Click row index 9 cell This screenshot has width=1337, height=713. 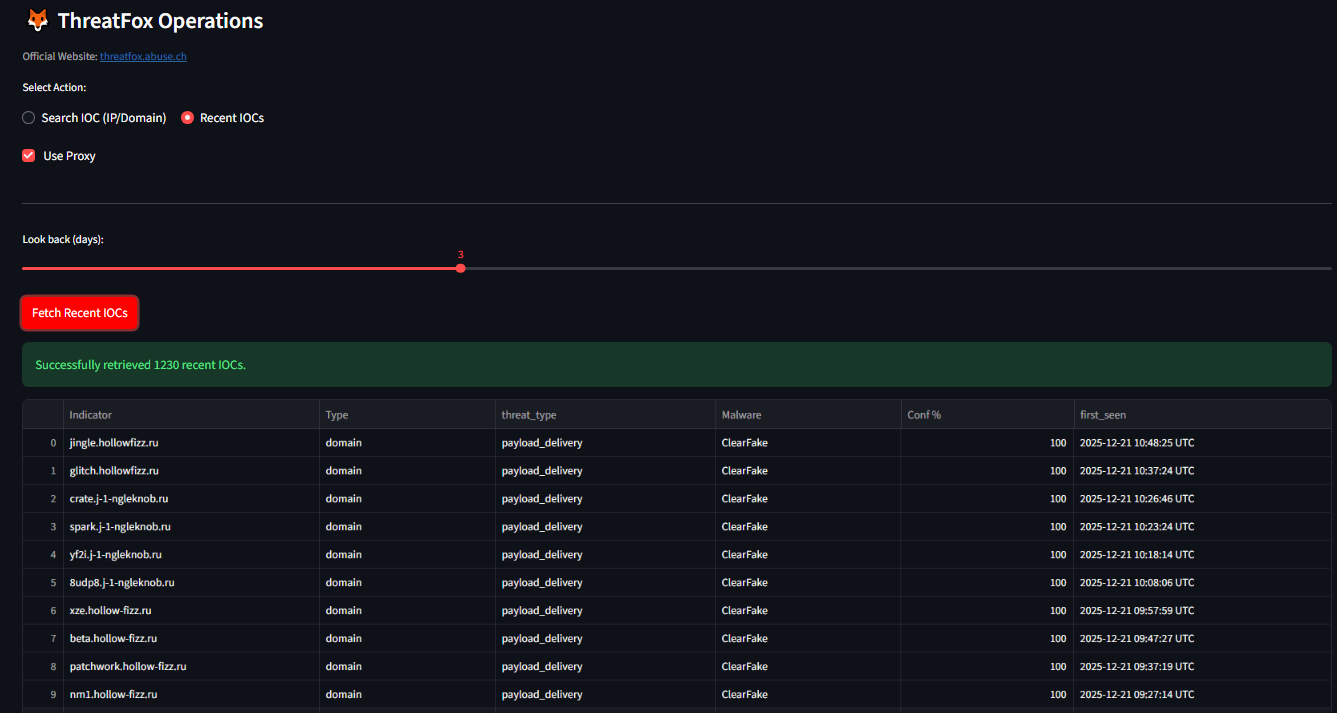coord(43,695)
